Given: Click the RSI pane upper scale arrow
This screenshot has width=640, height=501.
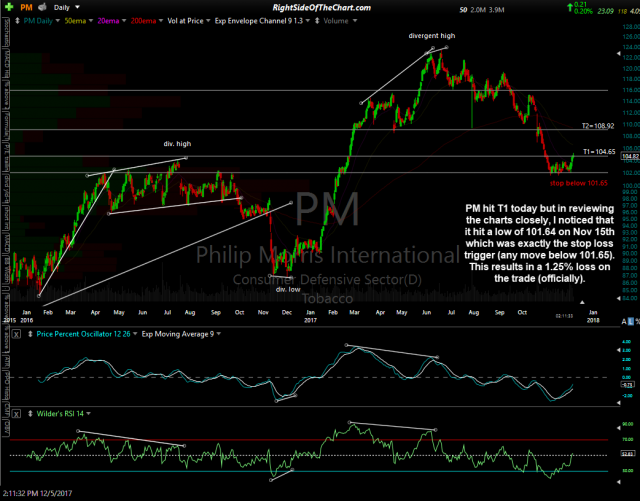Looking at the screenshot, I should coord(618,428).
